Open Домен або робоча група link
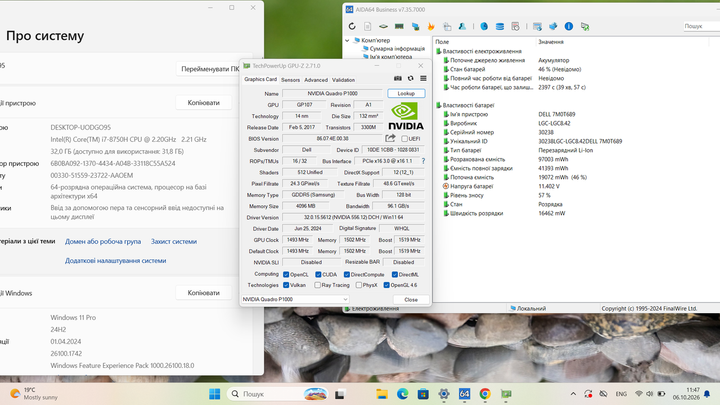The image size is (720, 405). [103, 242]
